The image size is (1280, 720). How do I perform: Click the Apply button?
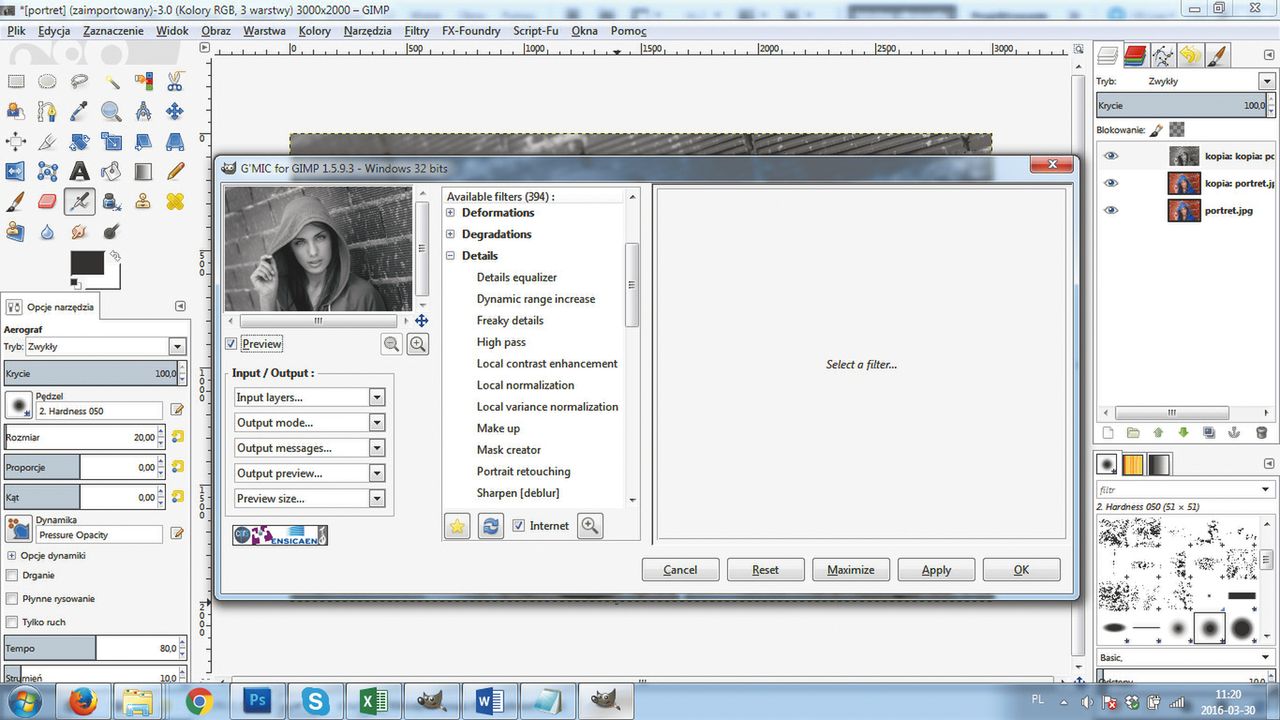[936, 569]
